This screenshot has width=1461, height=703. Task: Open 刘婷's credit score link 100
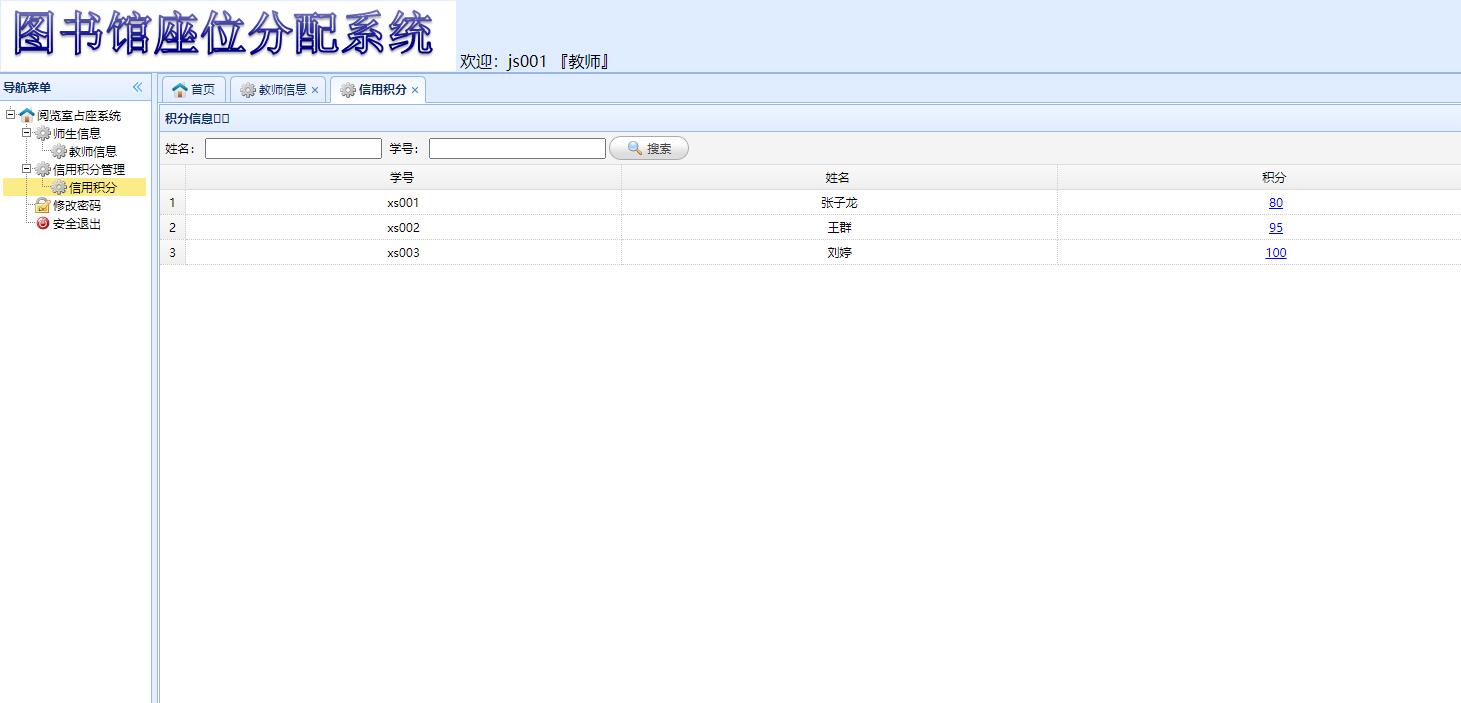1275,252
